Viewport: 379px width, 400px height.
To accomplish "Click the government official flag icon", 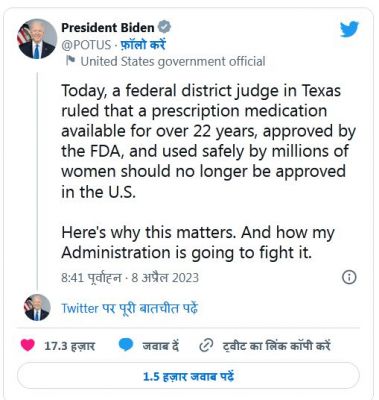I will [x=70, y=61].
